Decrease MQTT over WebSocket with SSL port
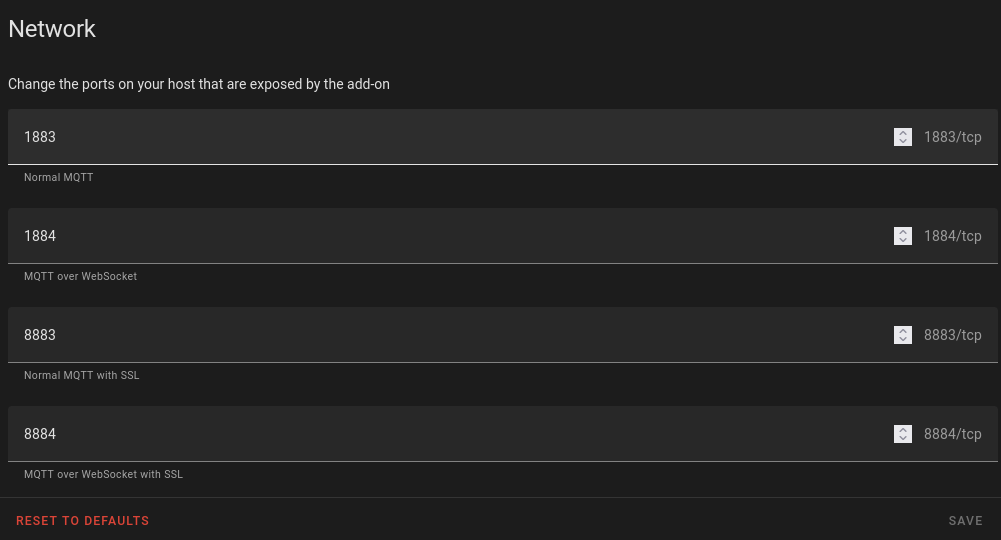The height and width of the screenshot is (540, 1001). tap(903, 438)
